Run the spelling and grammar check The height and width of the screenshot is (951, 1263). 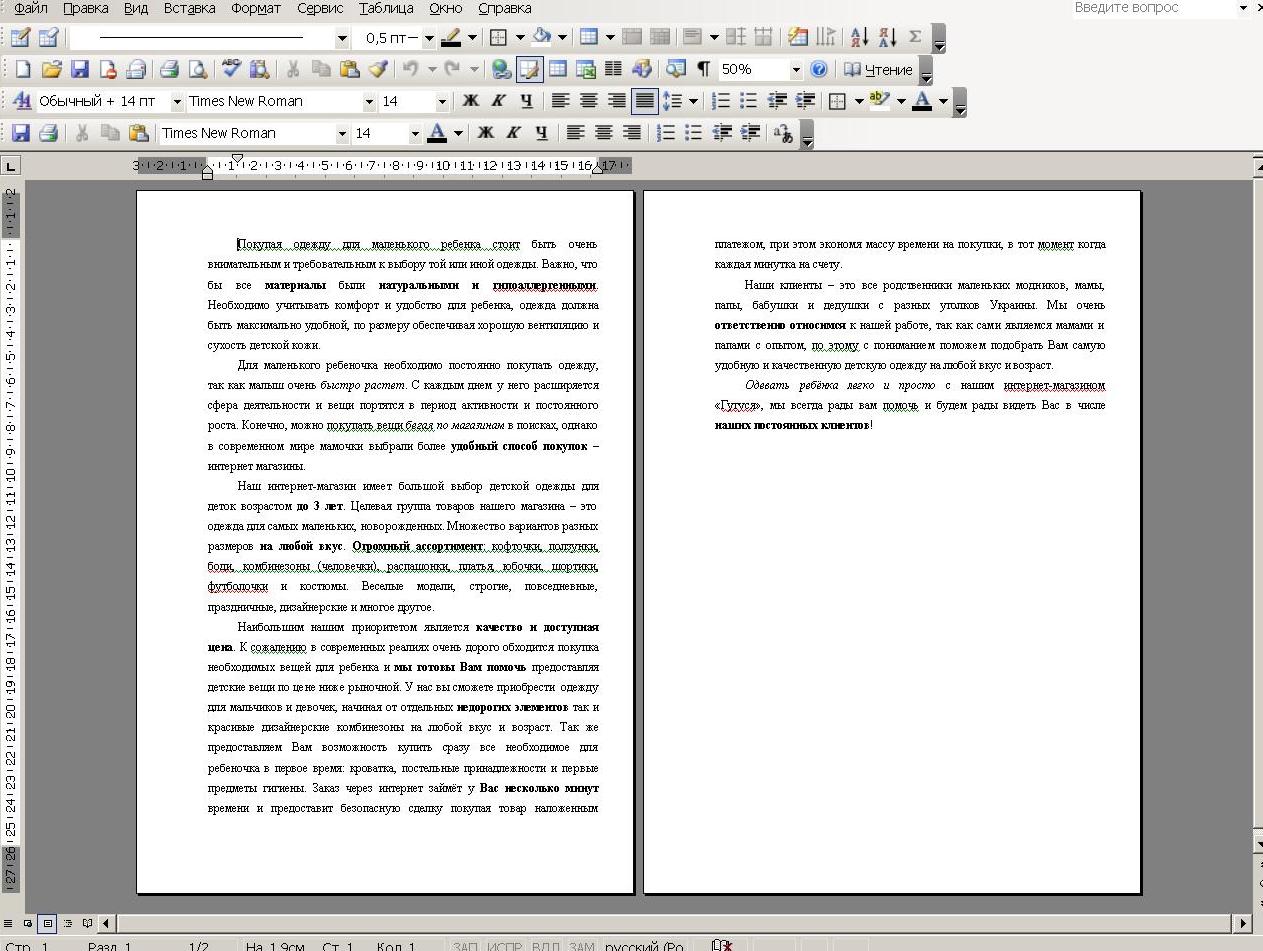coord(232,69)
